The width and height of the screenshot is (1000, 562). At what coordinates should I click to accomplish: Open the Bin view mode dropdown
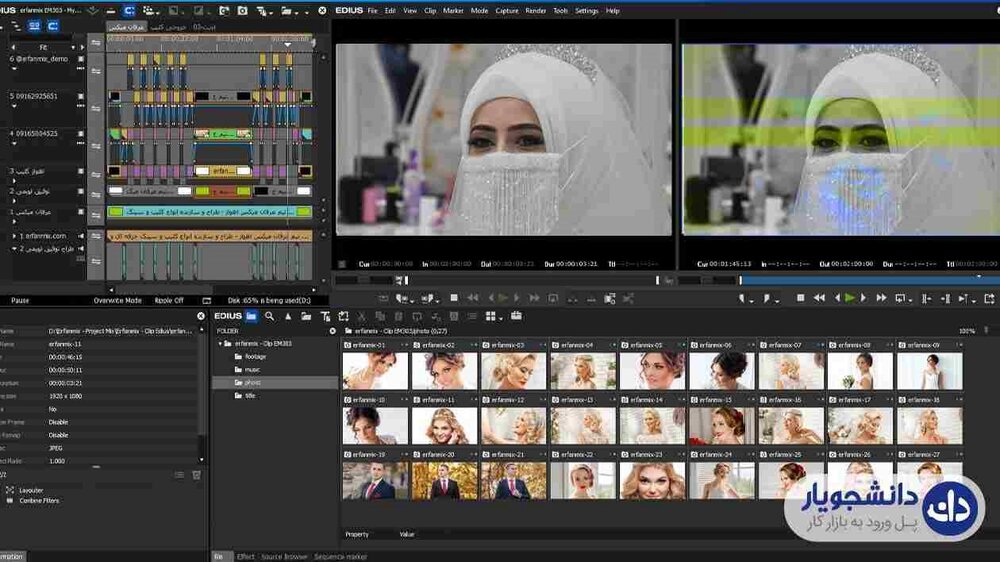[x=494, y=316]
